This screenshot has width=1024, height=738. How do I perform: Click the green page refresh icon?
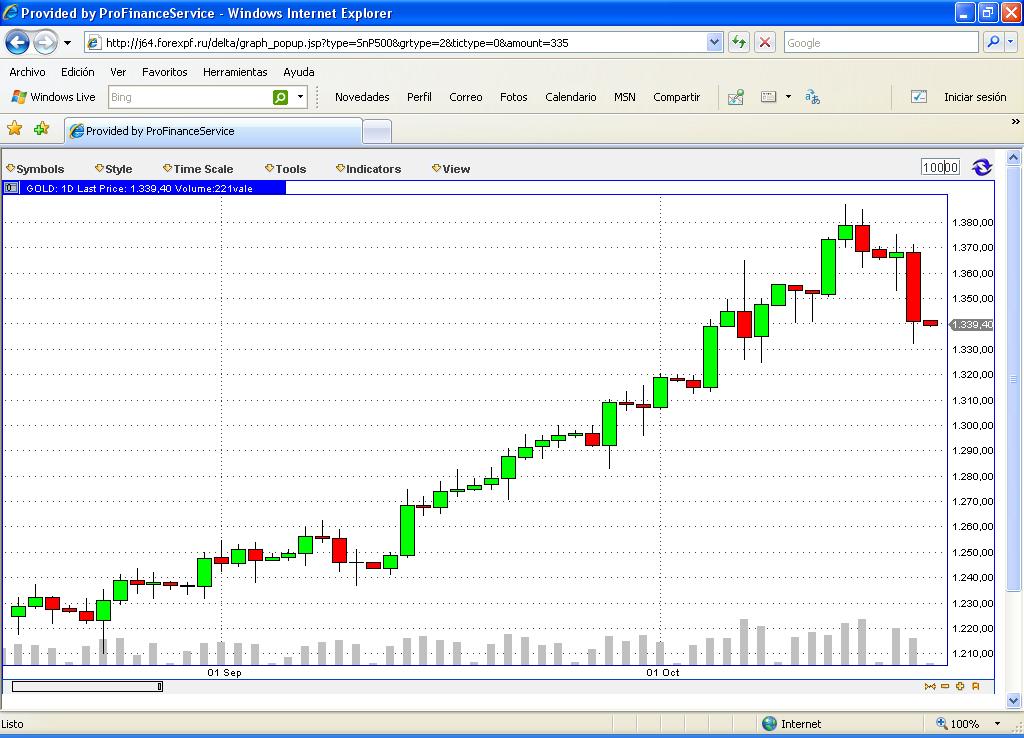[738, 42]
